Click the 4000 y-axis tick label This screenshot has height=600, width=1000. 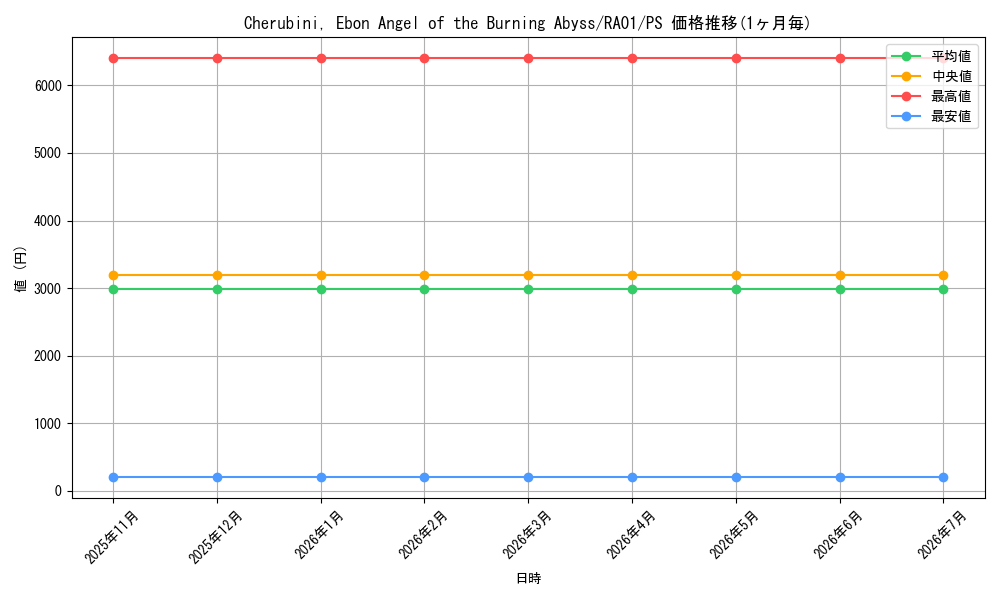(x=48, y=221)
